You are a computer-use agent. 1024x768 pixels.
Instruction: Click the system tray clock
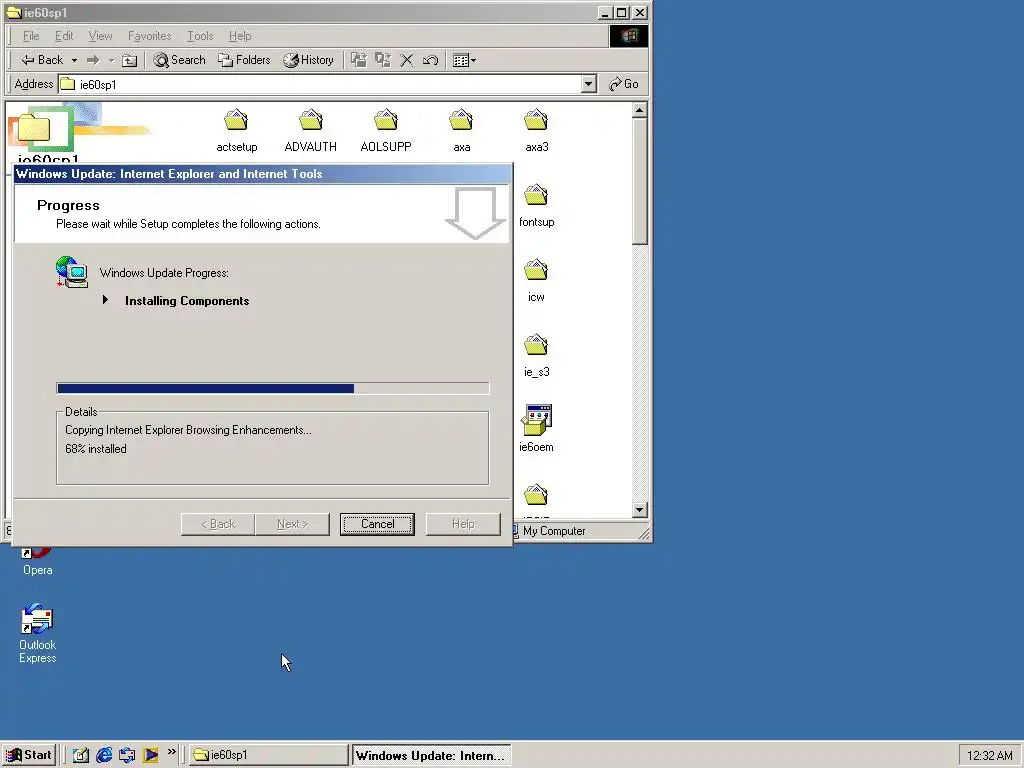989,756
